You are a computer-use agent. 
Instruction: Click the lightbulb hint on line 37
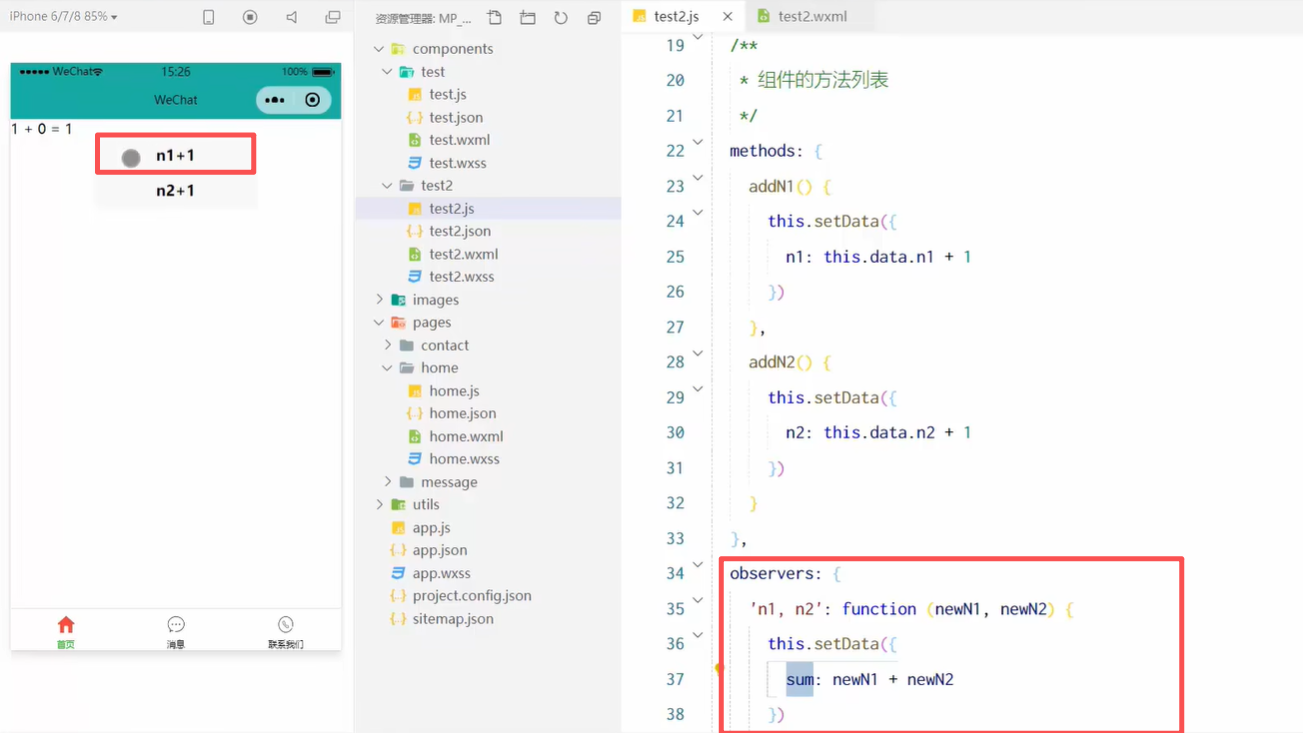(718, 668)
